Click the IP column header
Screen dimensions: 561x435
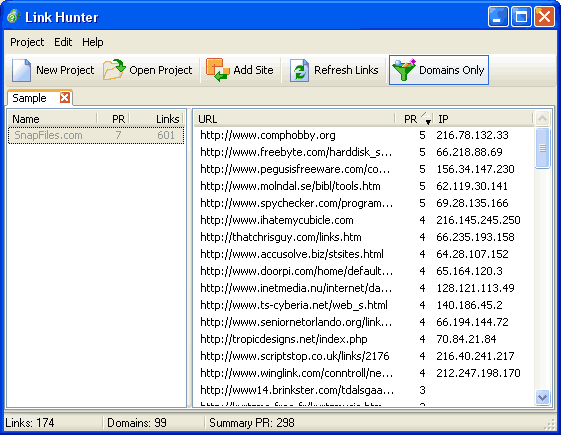[483, 119]
